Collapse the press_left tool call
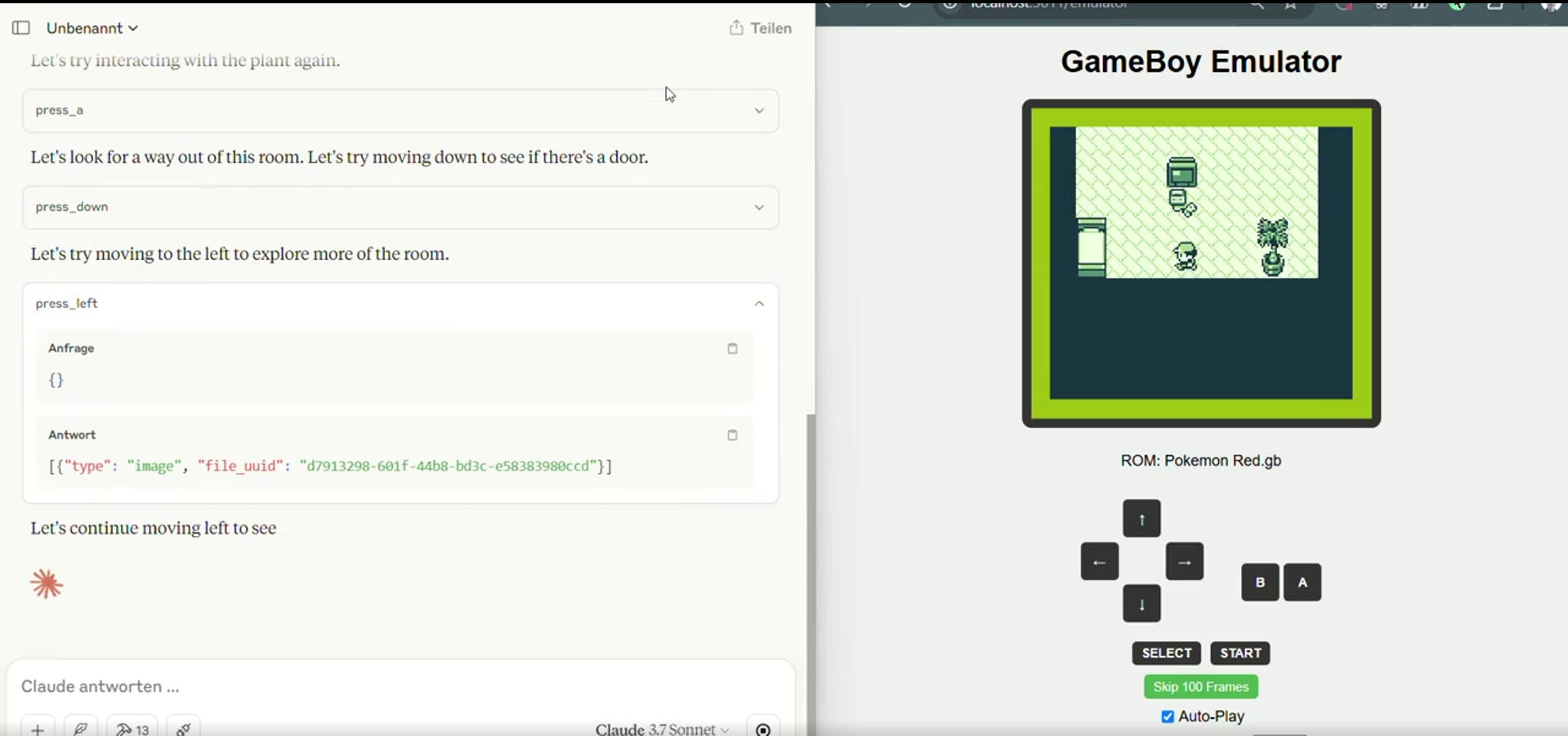The image size is (1568, 736). 759,304
